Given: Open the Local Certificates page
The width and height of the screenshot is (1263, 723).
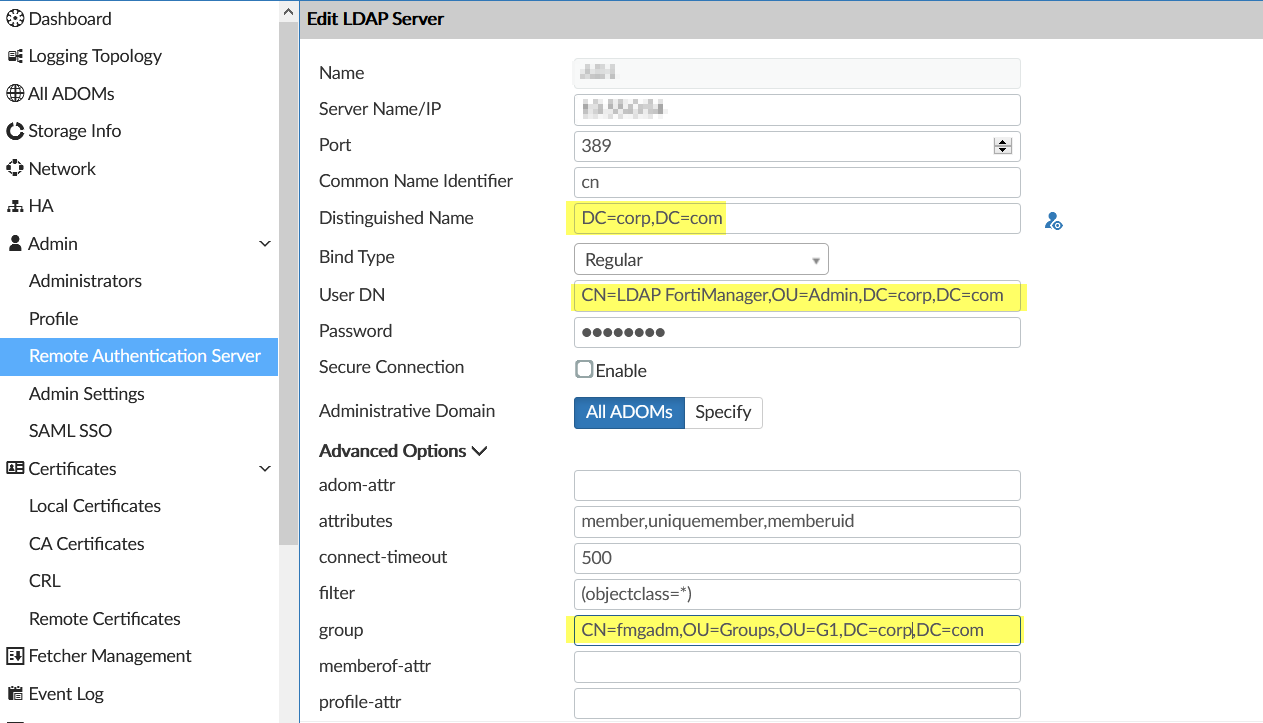Looking at the screenshot, I should pyautogui.click(x=95, y=506).
